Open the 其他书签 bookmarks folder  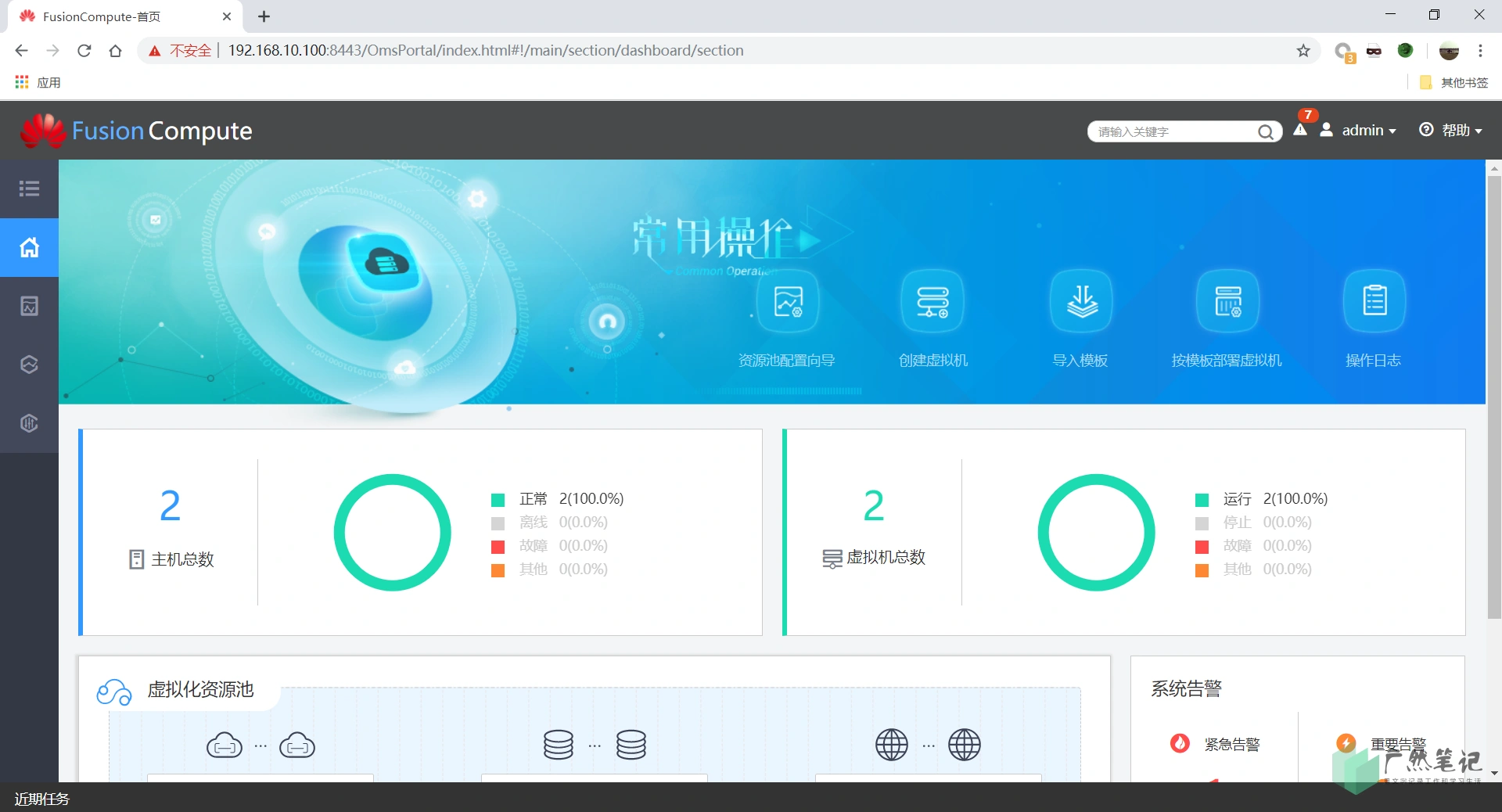1453,82
